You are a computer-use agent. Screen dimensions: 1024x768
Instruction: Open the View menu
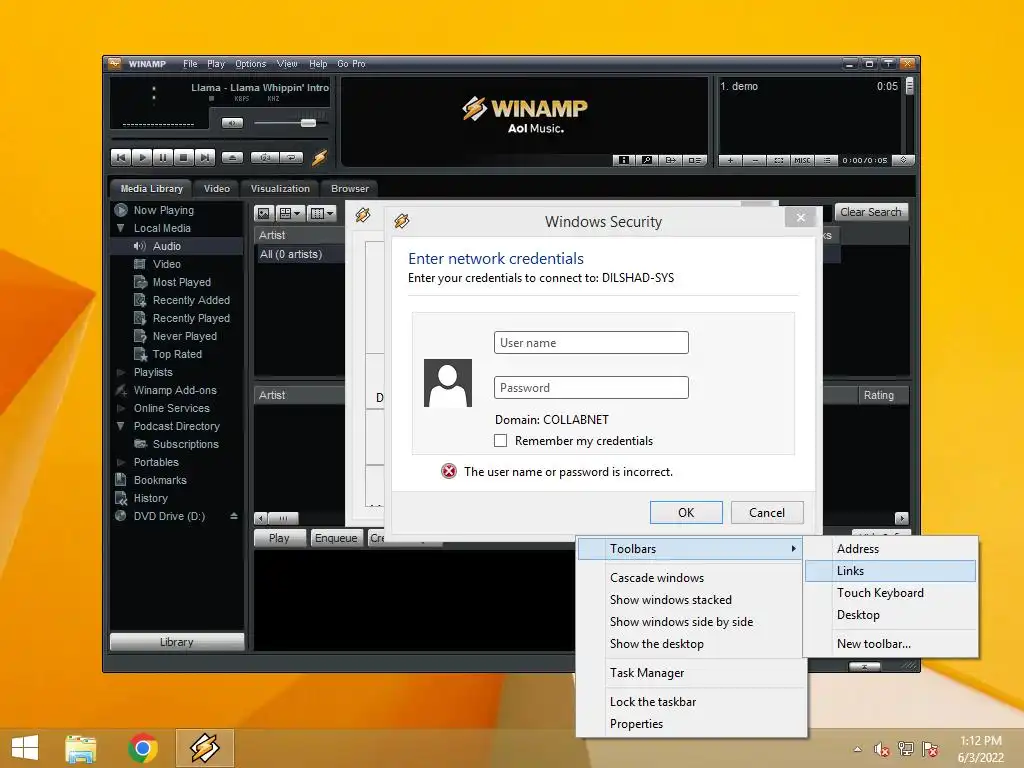point(287,64)
